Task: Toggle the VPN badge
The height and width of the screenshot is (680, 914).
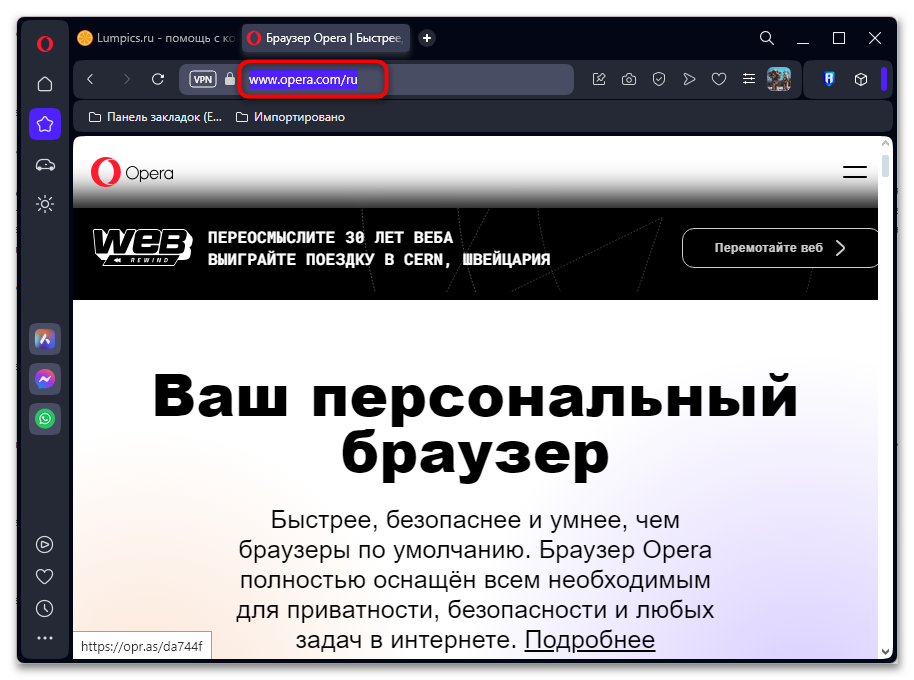Action: point(203,79)
